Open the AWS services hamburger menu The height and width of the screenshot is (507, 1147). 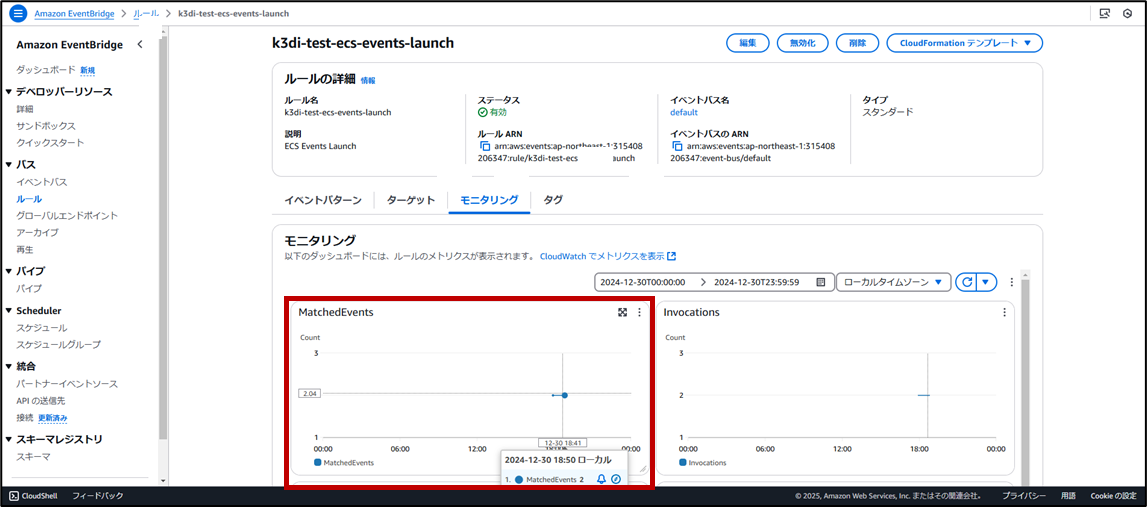click(x=18, y=13)
